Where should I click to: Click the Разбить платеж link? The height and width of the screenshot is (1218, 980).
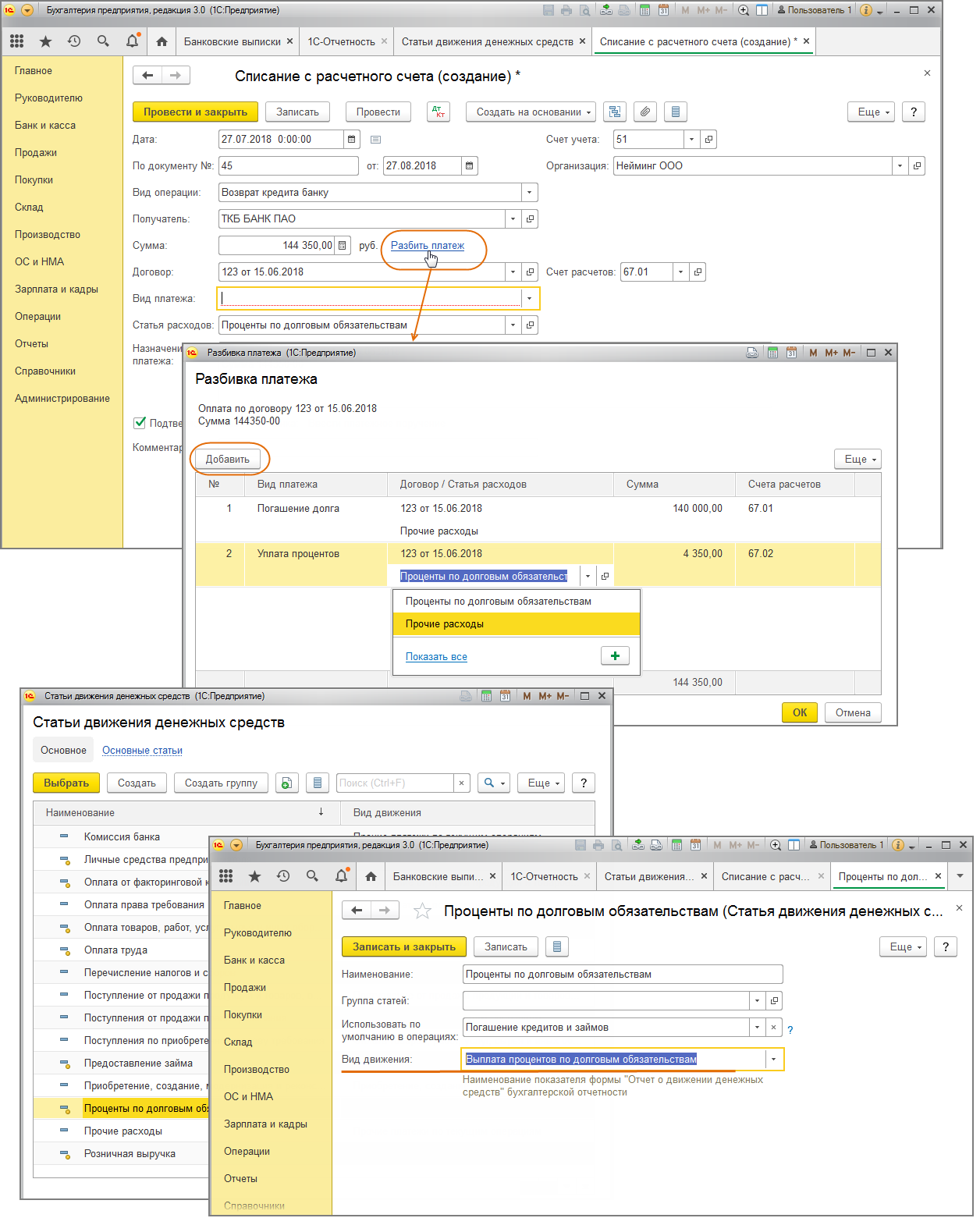[427, 246]
